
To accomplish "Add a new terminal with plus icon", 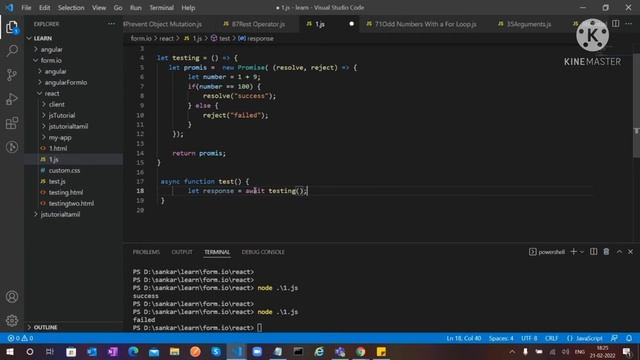I will (x=573, y=252).
